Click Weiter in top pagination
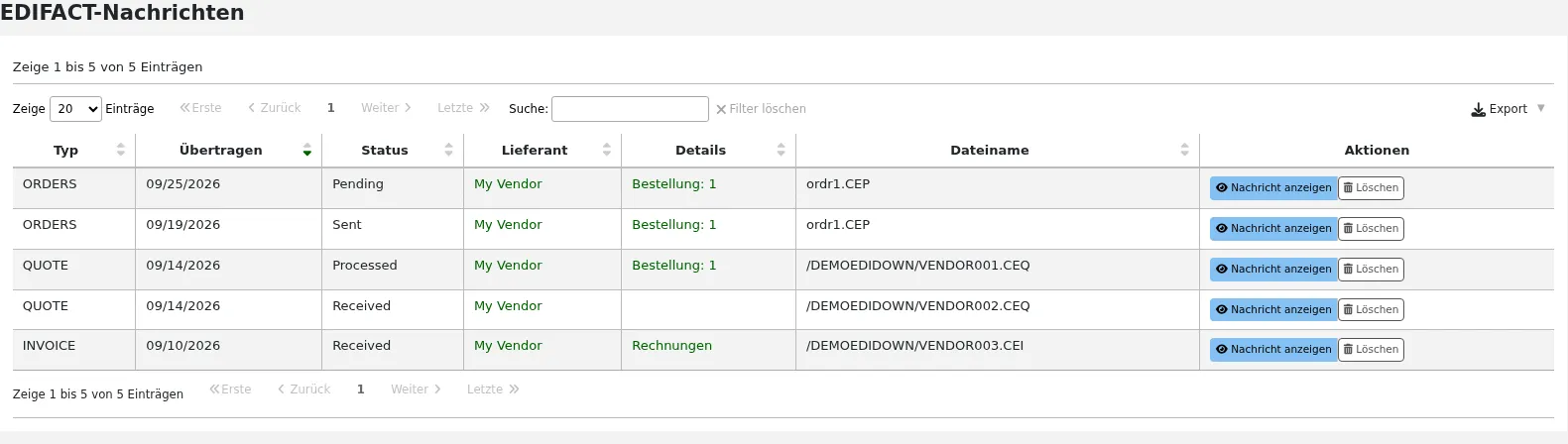Image resolution: width=1568 pixels, height=444 pixels. pos(386,108)
